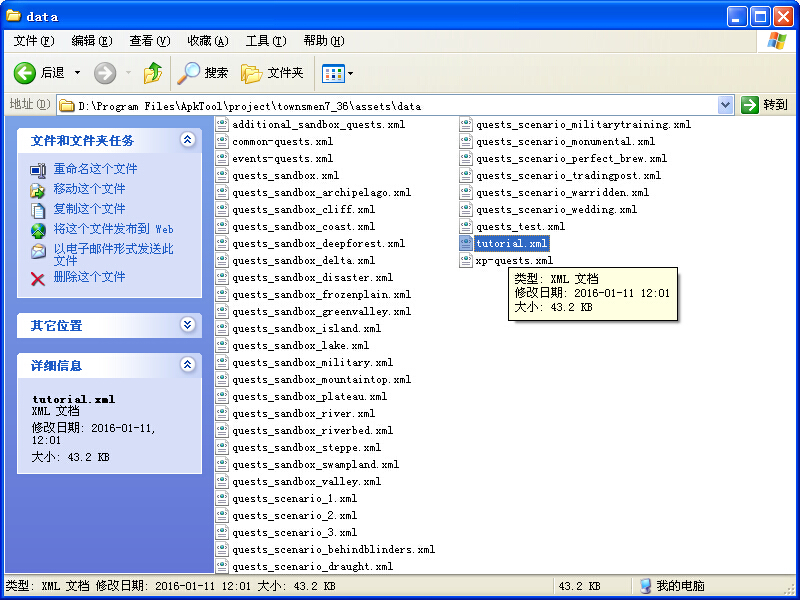Select the quests_sandbox_delta.xml file icon
This screenshot has width=800, height=600.
pyautogui.click(x=221, y=260)
